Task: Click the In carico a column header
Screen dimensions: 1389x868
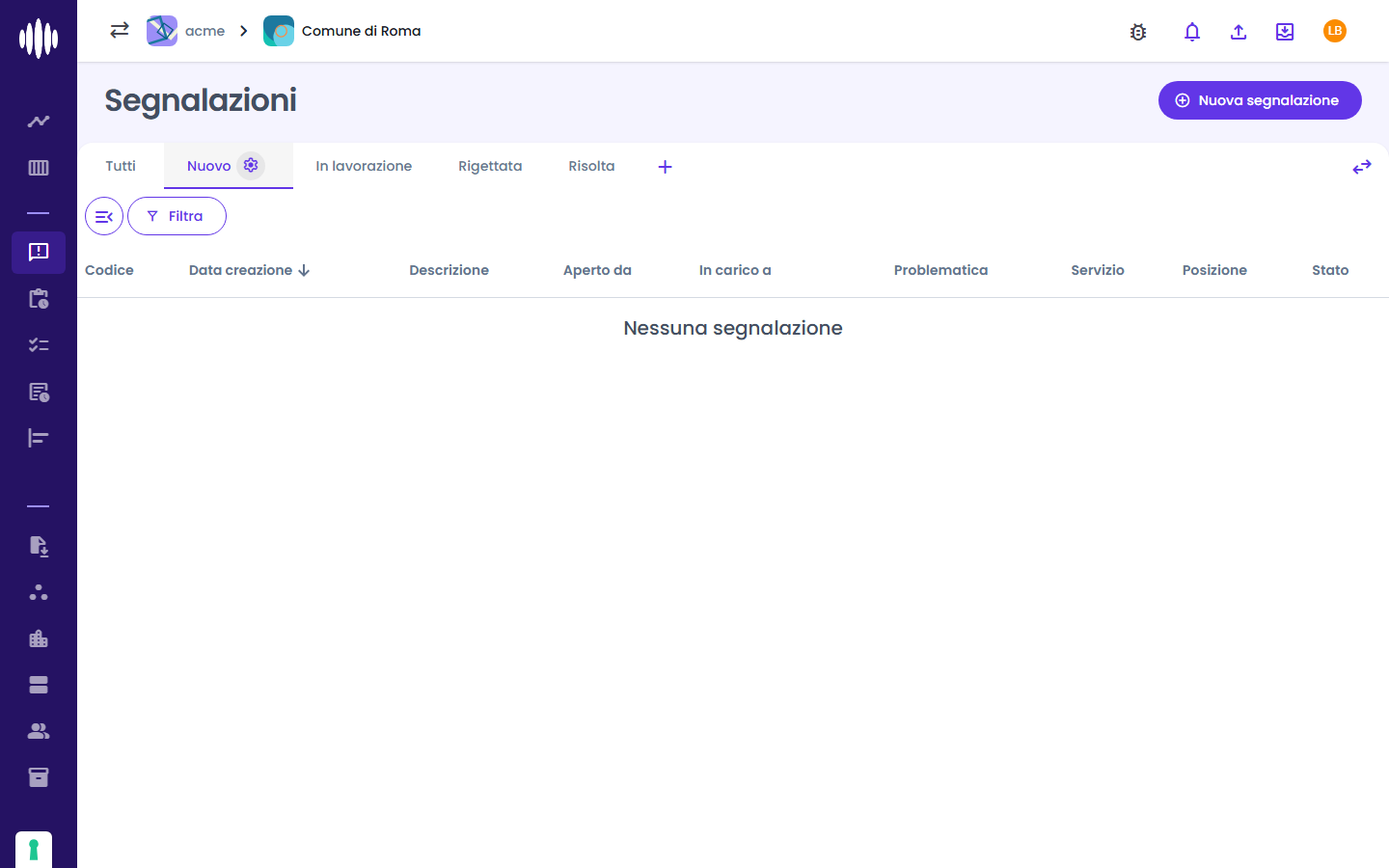Action: 735,270
